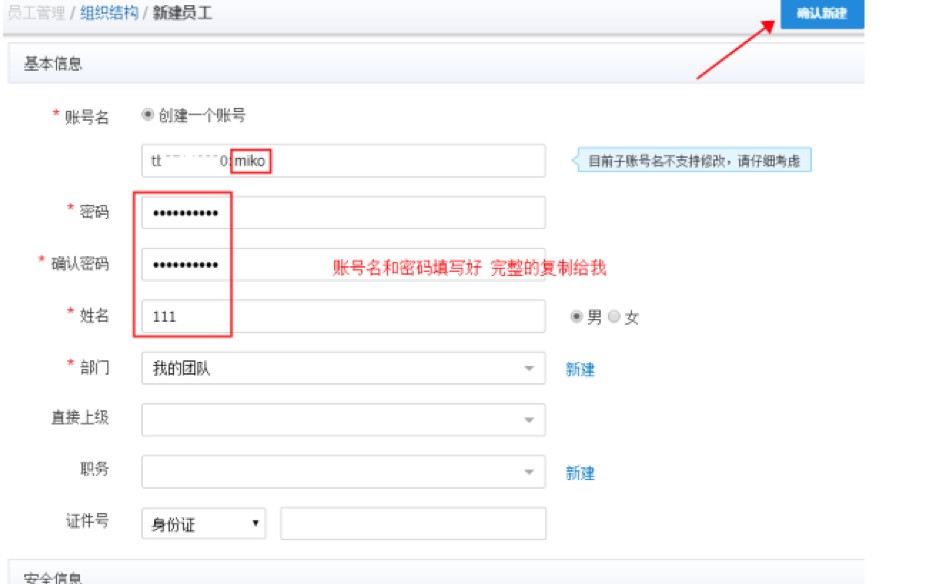The width and height of the screenshot is (943, 584).
Task: Click the 目前子账号名不支持修改 tooltip hint
Action: pyautogui.click(x=694, y=161)
